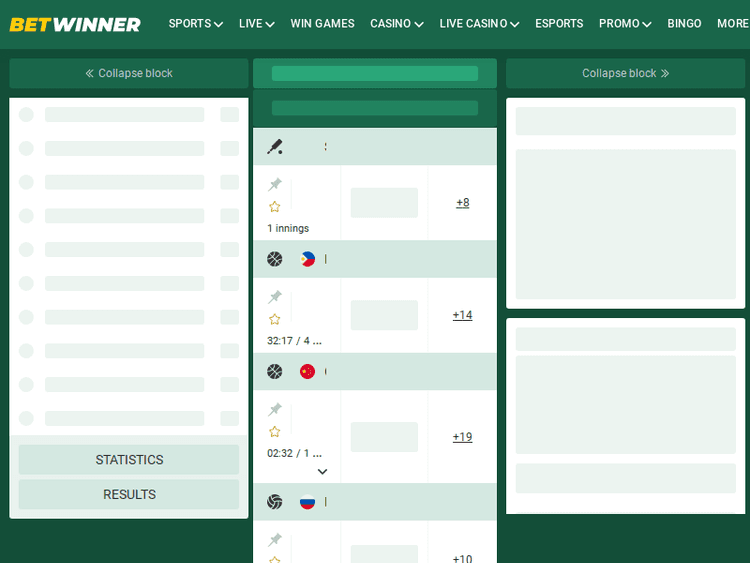Open the LIVE CASINO dropdown menu
Screen dimensions: 750x563
pos(479,24)
